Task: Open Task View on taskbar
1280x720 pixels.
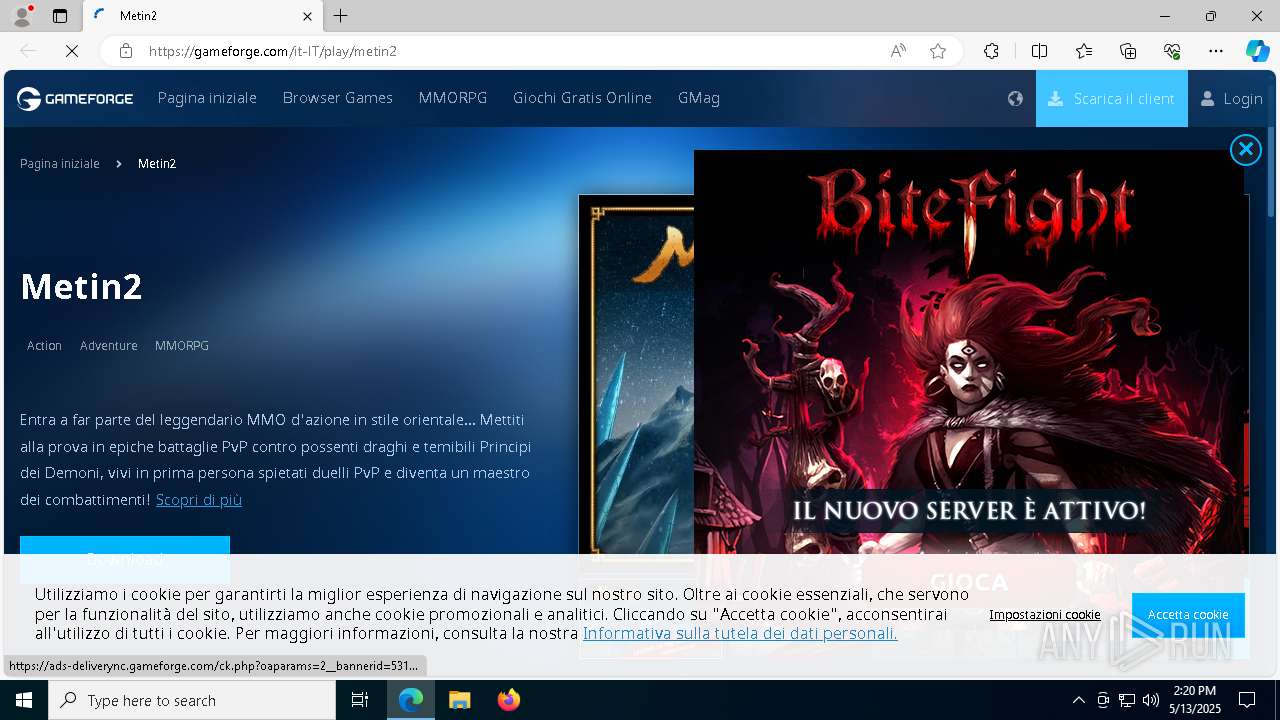Action: [x=360, y=700]
